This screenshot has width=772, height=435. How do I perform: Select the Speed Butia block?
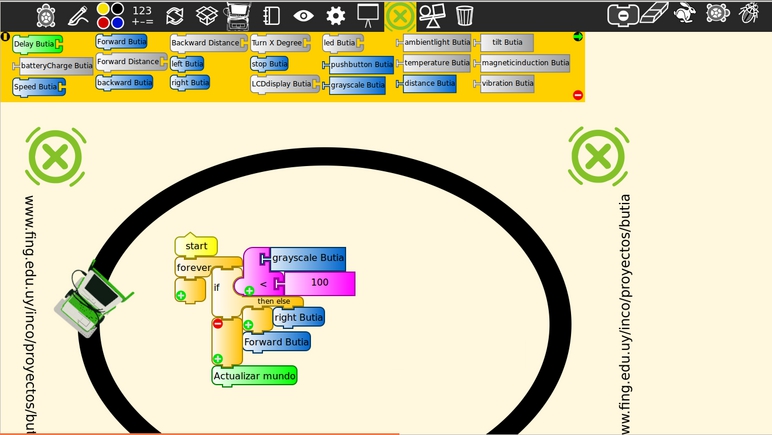(x=39, y=87)
